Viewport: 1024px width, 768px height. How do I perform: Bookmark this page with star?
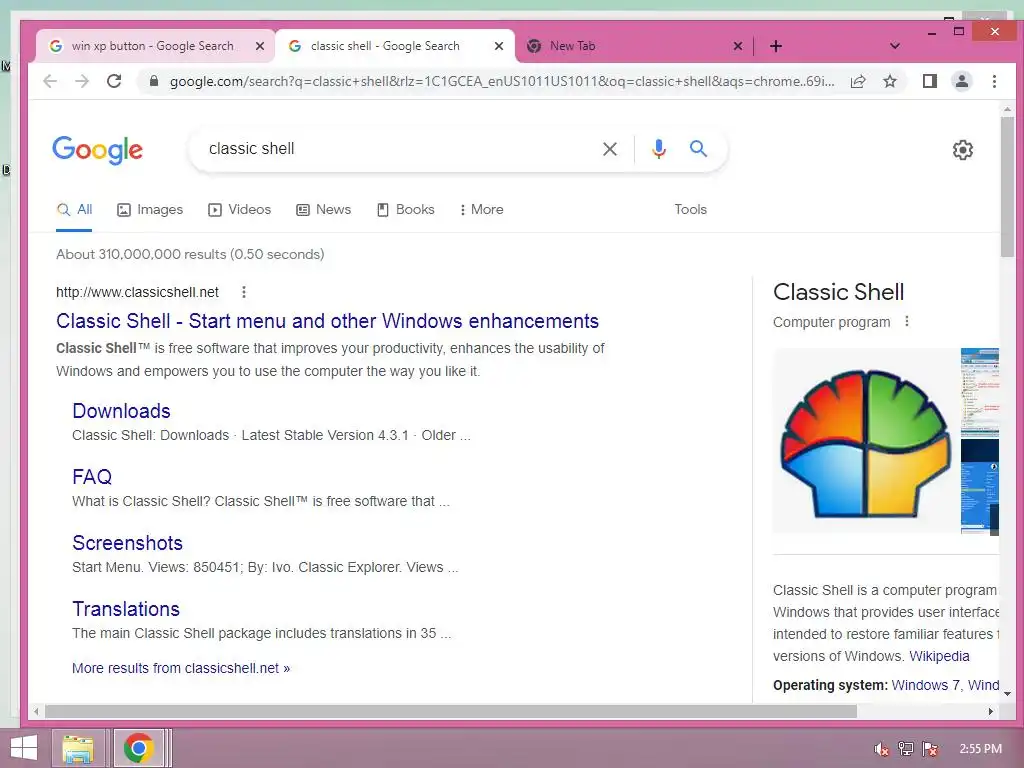[x=889, y=81]
